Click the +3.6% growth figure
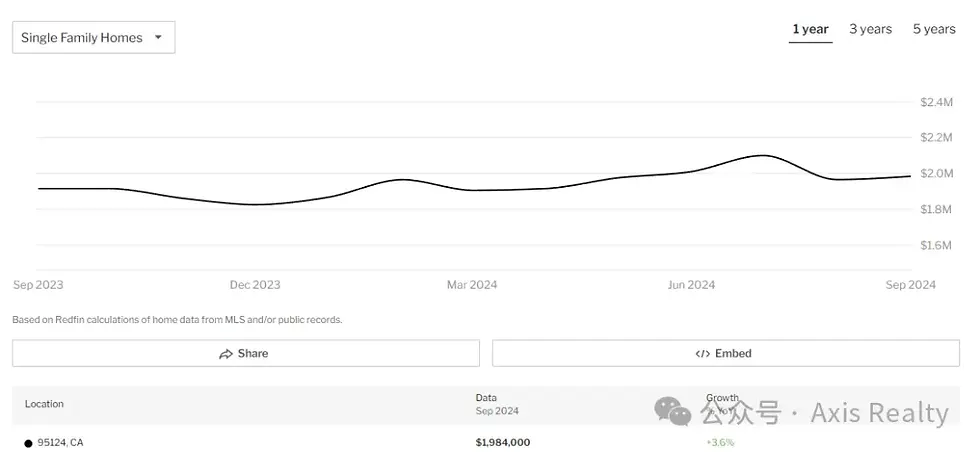This screenshot has width=980, height=452. tap(720, 442)
